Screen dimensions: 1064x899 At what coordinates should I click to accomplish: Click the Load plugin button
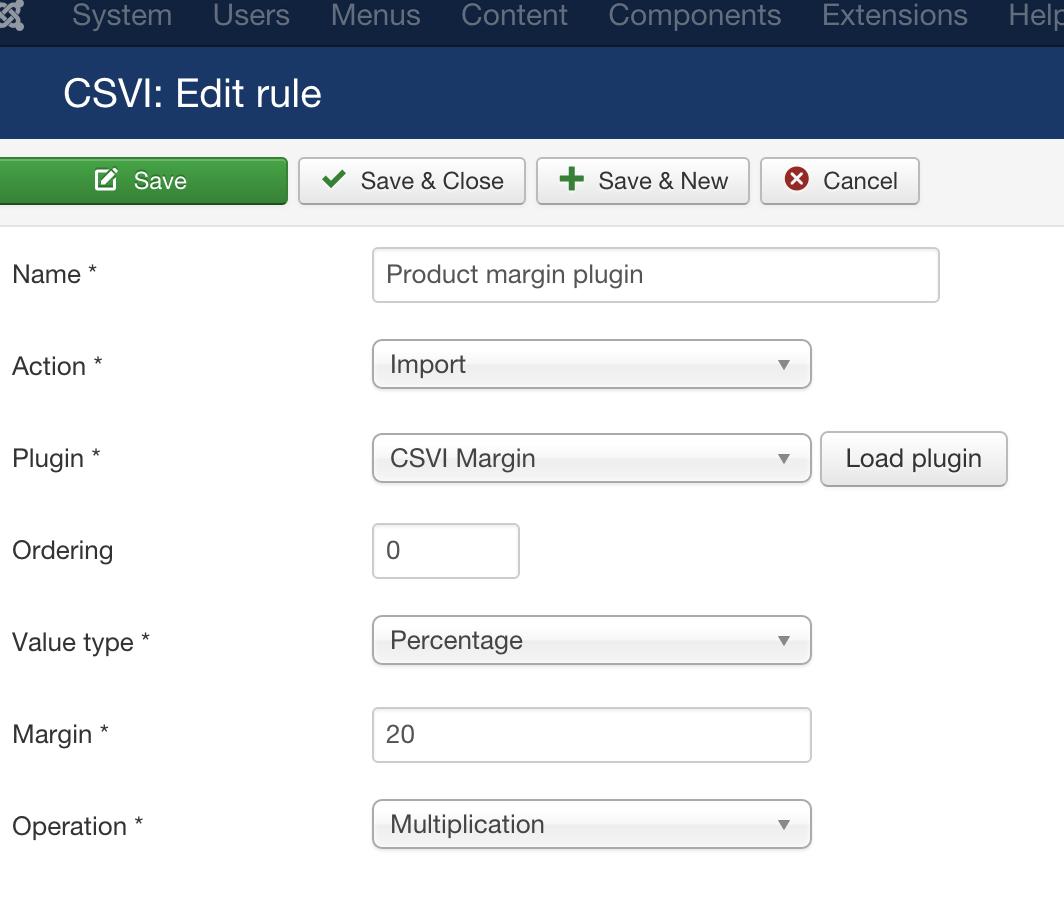(913, 459)
